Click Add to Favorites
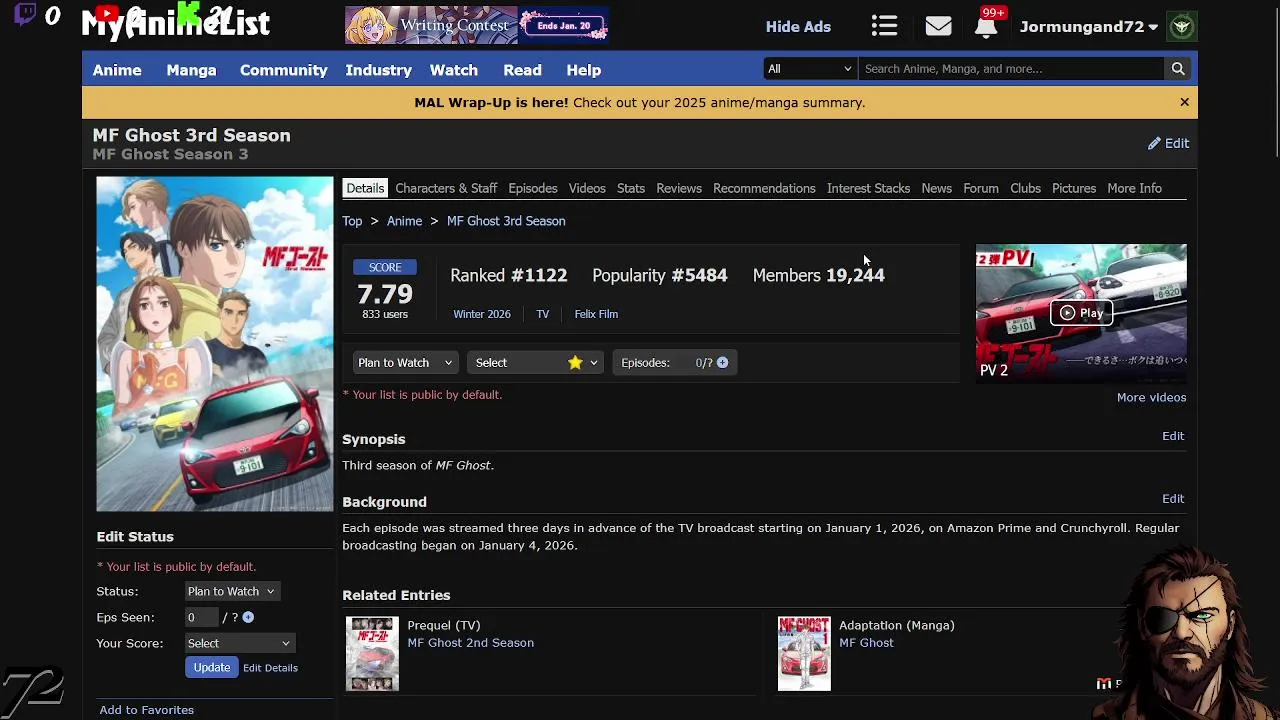This screenshot has height=720, width=1280. [x=147, y=710]
